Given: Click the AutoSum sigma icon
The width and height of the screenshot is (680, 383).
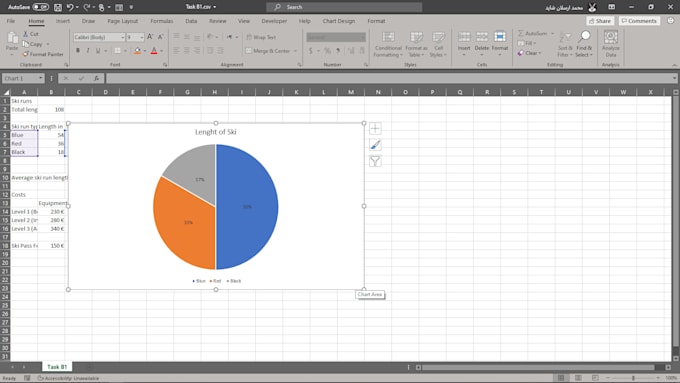Looking at the screenshot, I should (521, 33).
